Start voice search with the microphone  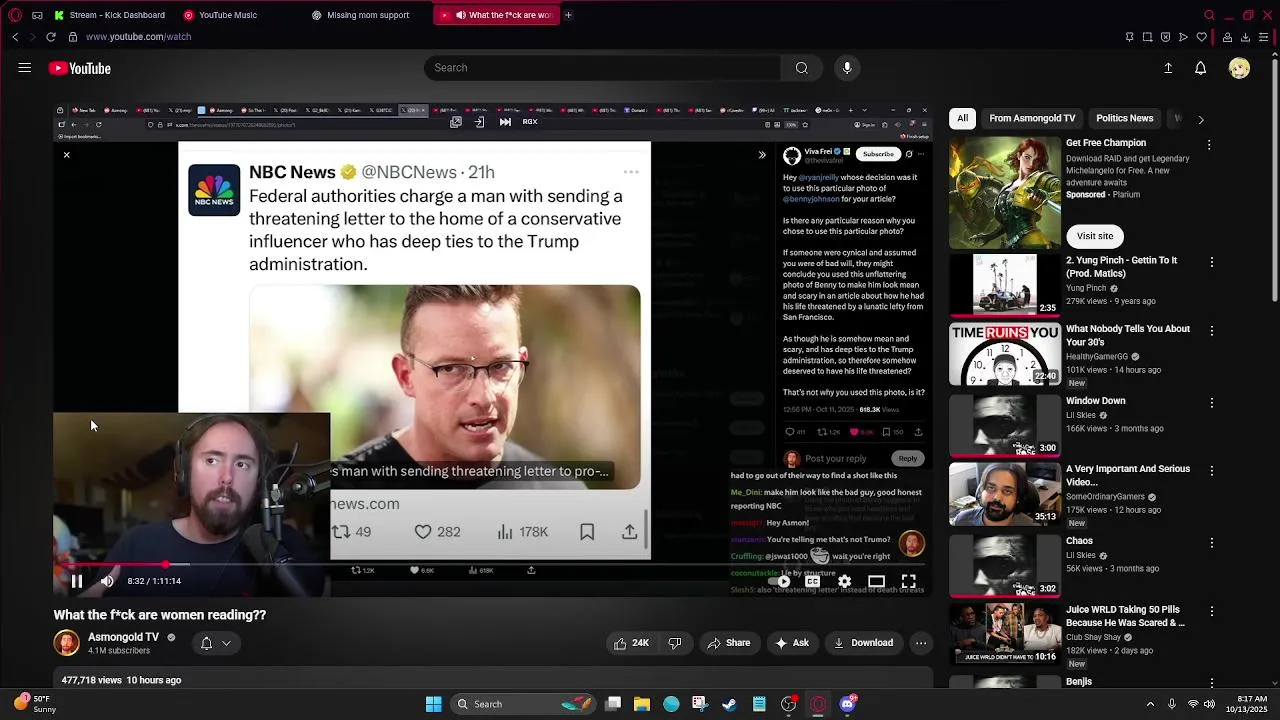[x=847, y=68]
